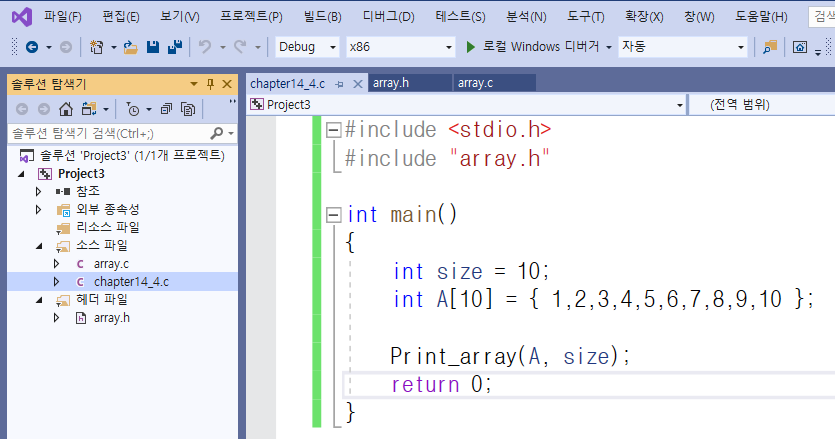Viewport: 835px width, 439px height.
Task: Open the 분석(N) menu
Action: 526,17
